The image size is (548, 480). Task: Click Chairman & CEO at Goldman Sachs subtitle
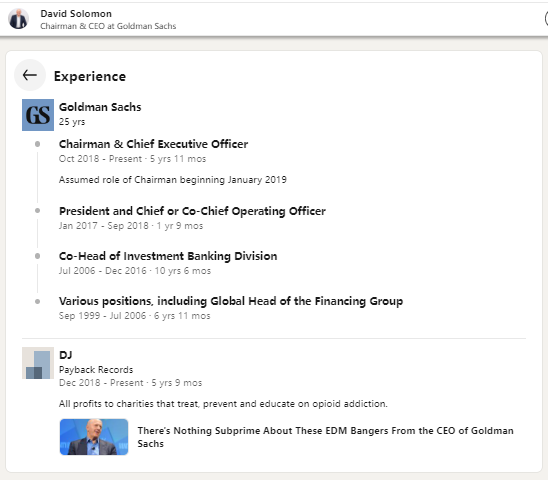pyautogui.click(x=108, y=26)
